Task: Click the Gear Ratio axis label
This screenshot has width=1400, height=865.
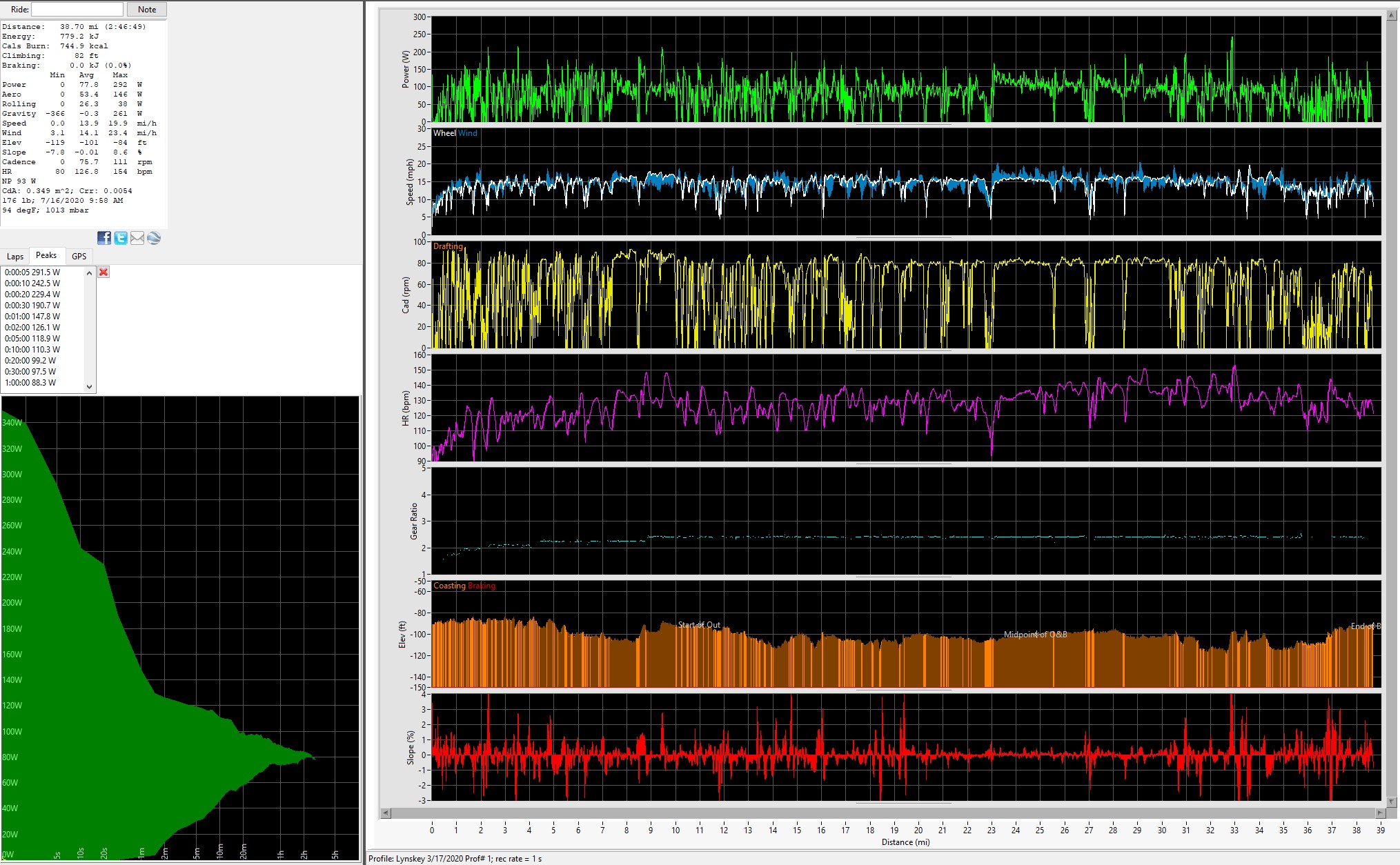Action: coord(414,521)
